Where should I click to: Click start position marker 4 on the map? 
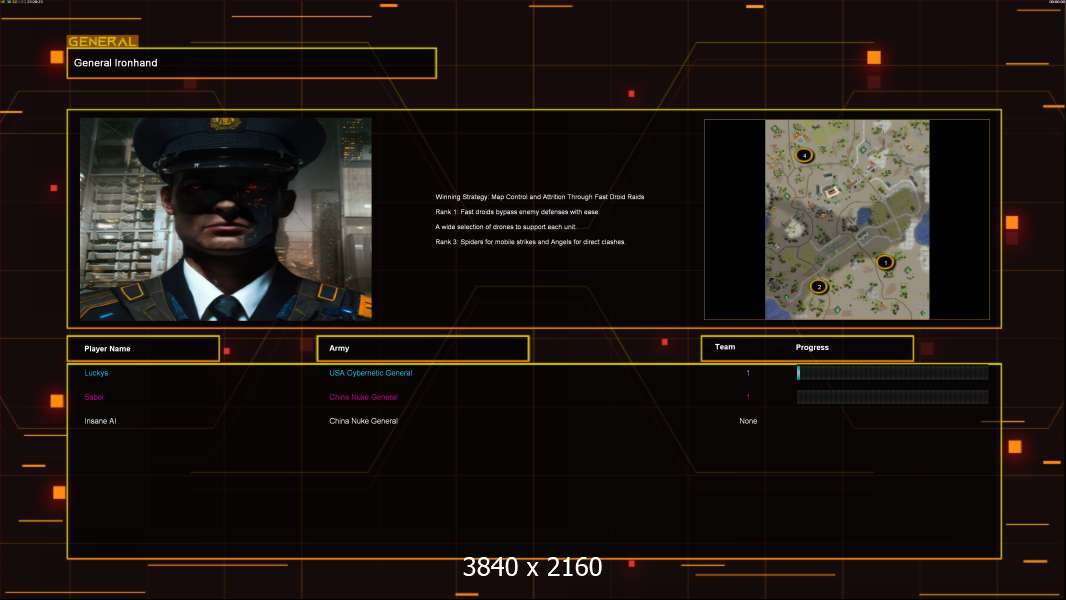[x=804, y=156]
